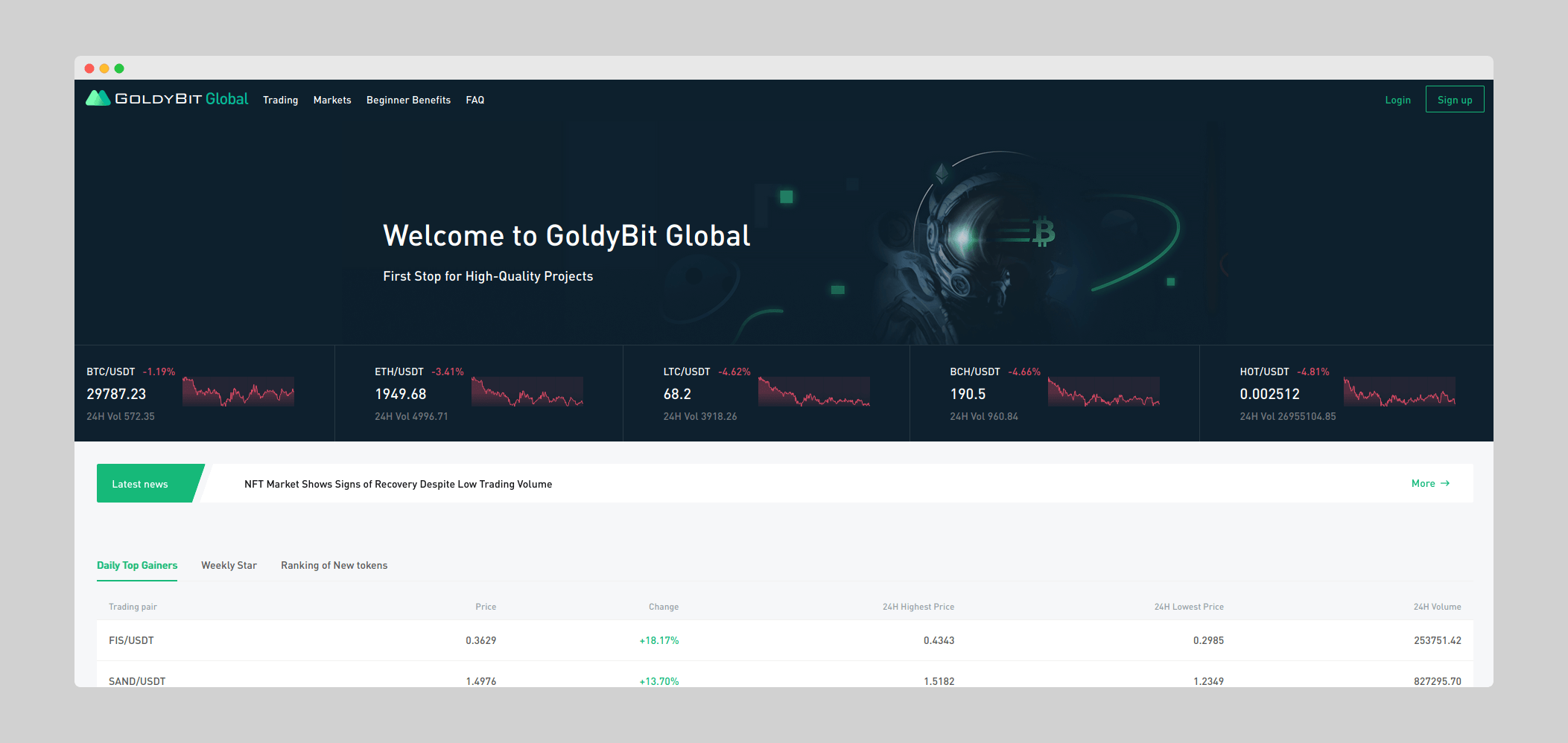Switch to the Weekly Star tab
This screenshot has height=743, width=1568.
point(229,566)
